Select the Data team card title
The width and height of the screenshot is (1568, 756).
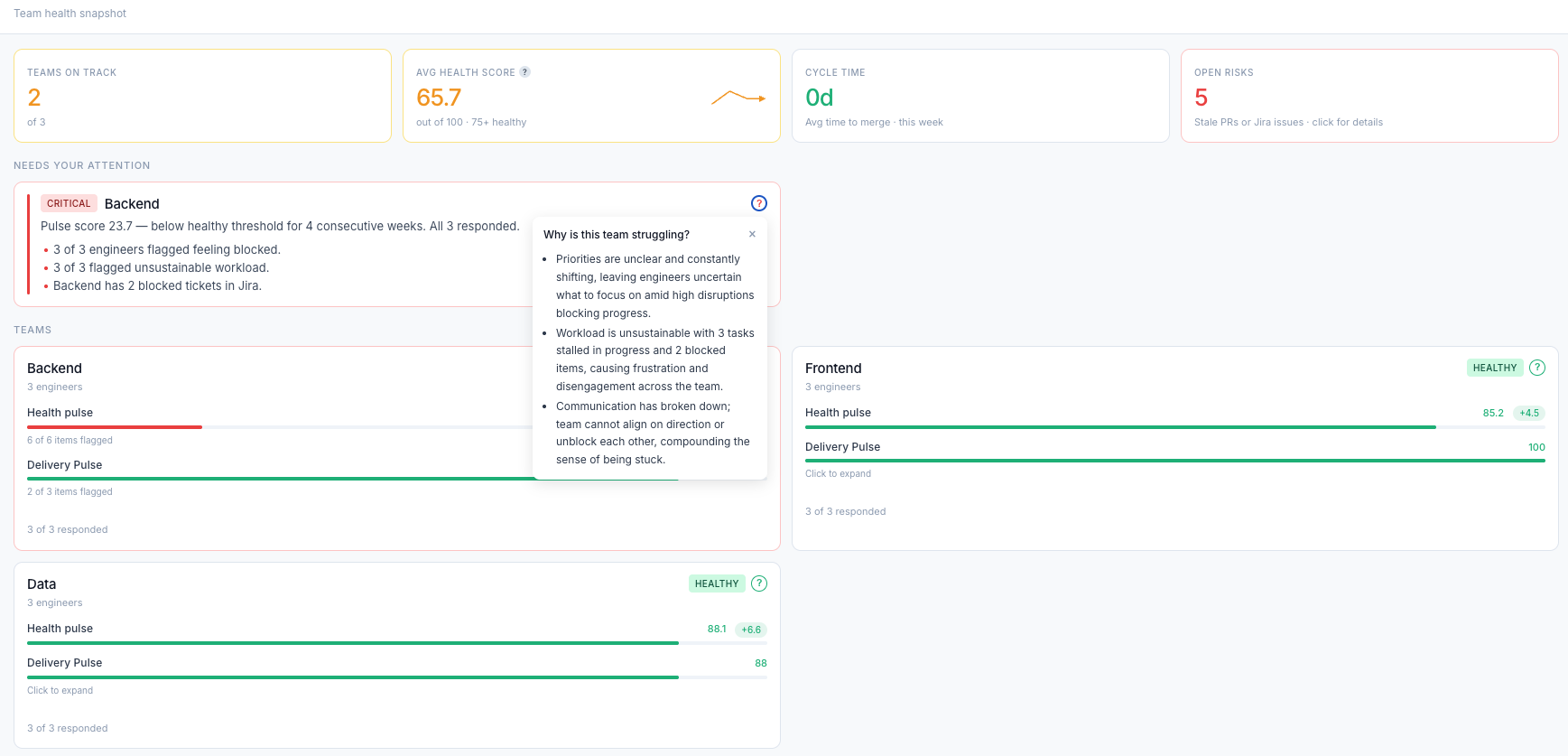42,584
